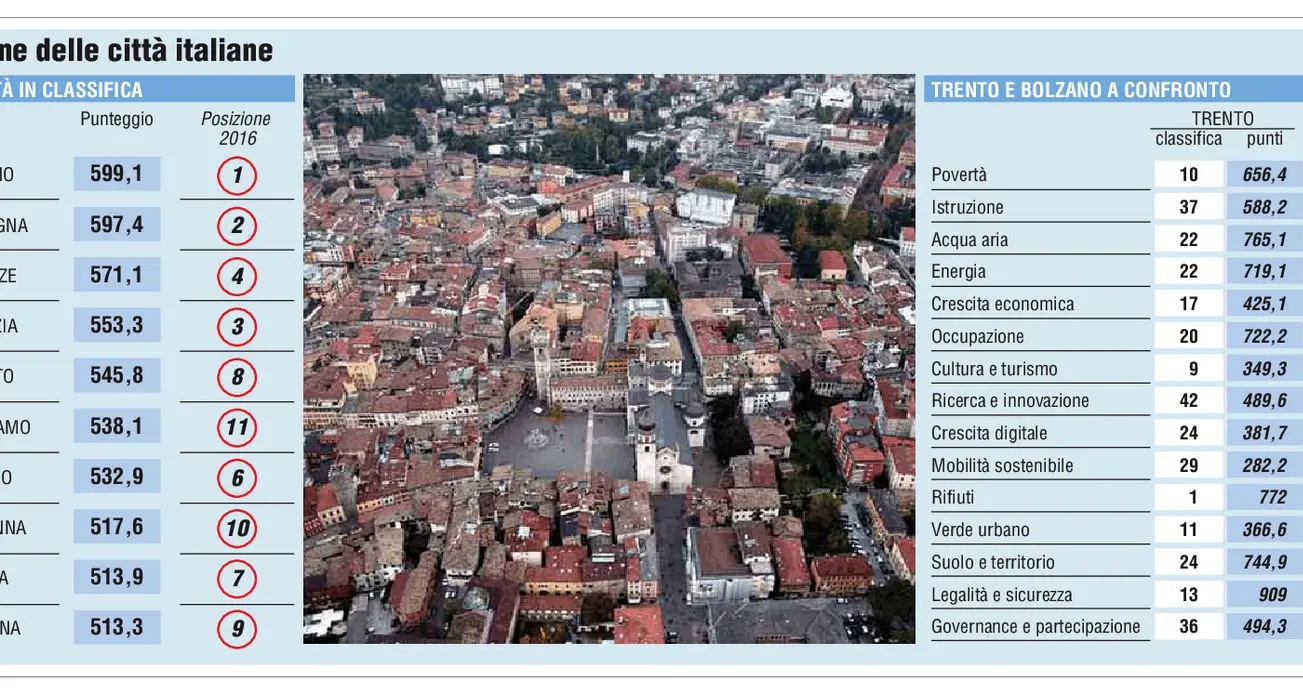This screenshot has height=697, width=1303.
Task: Select the 'Crescita digitale' row label
Action: coord(989,433)
